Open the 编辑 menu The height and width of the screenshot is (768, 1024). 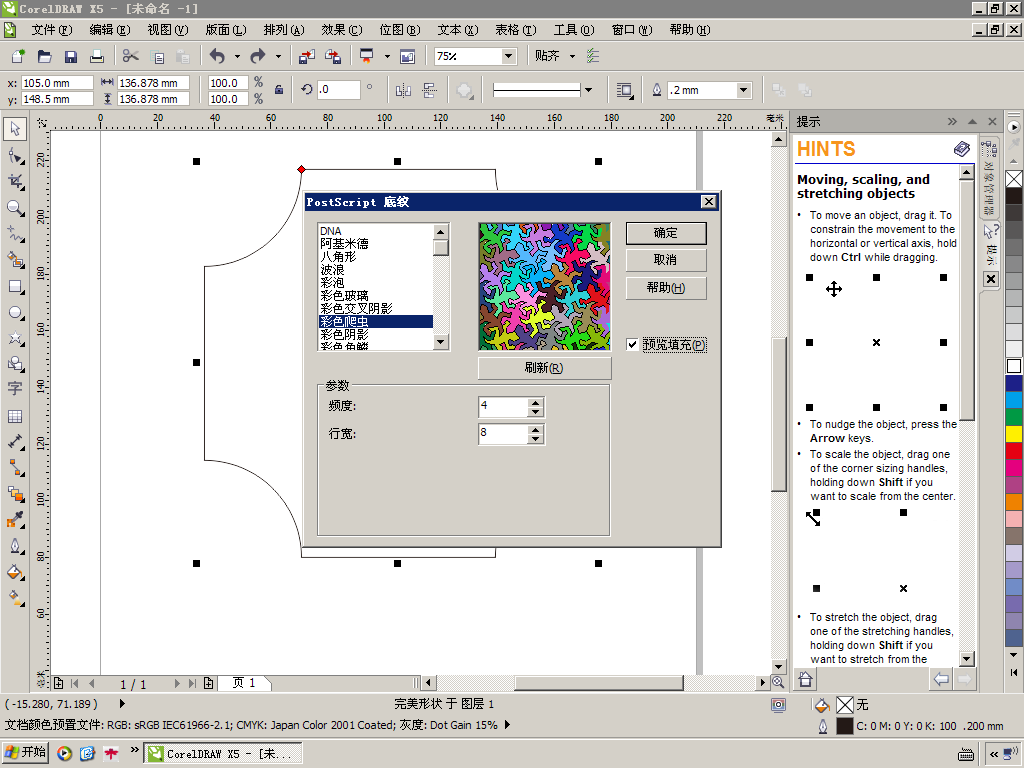click(x=110, y=30)
